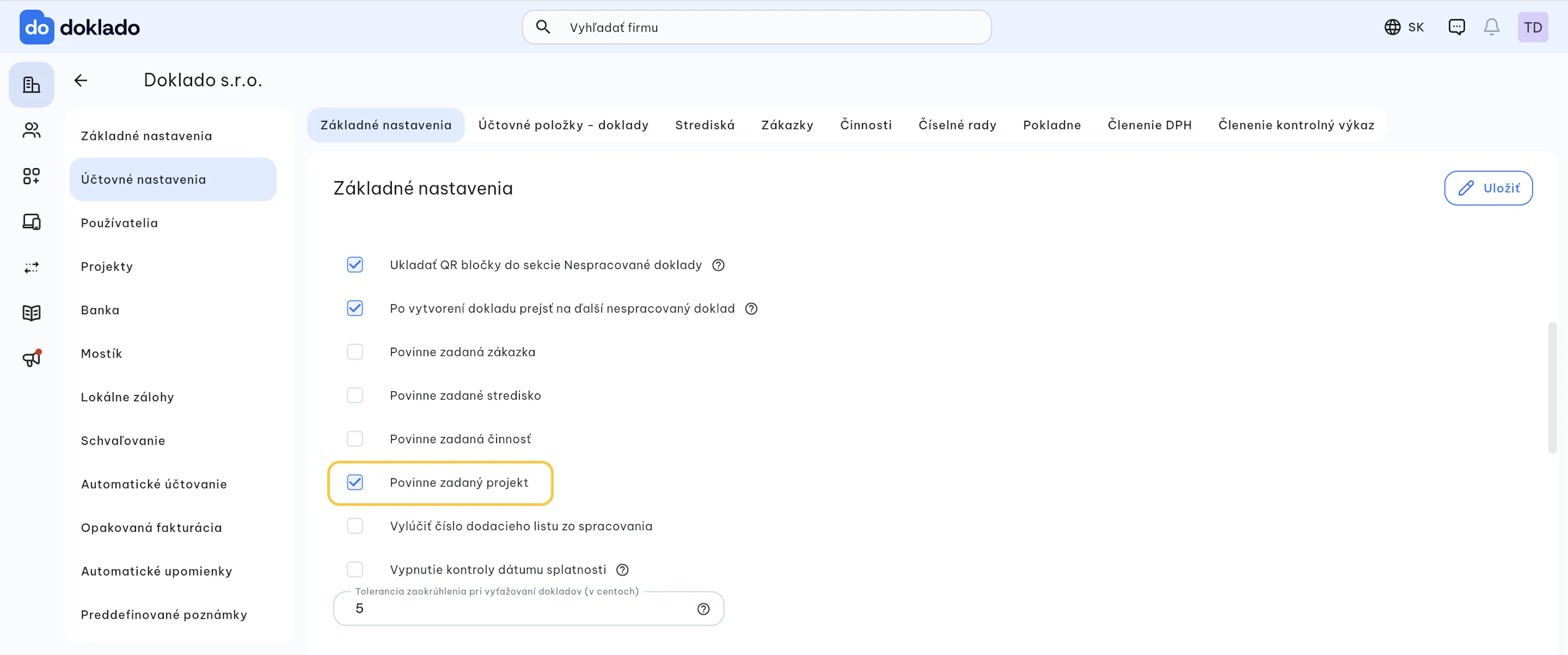The image size is (1568, 655).
Task: Switch to Pokladne tab
Action: coord(1052,125)
